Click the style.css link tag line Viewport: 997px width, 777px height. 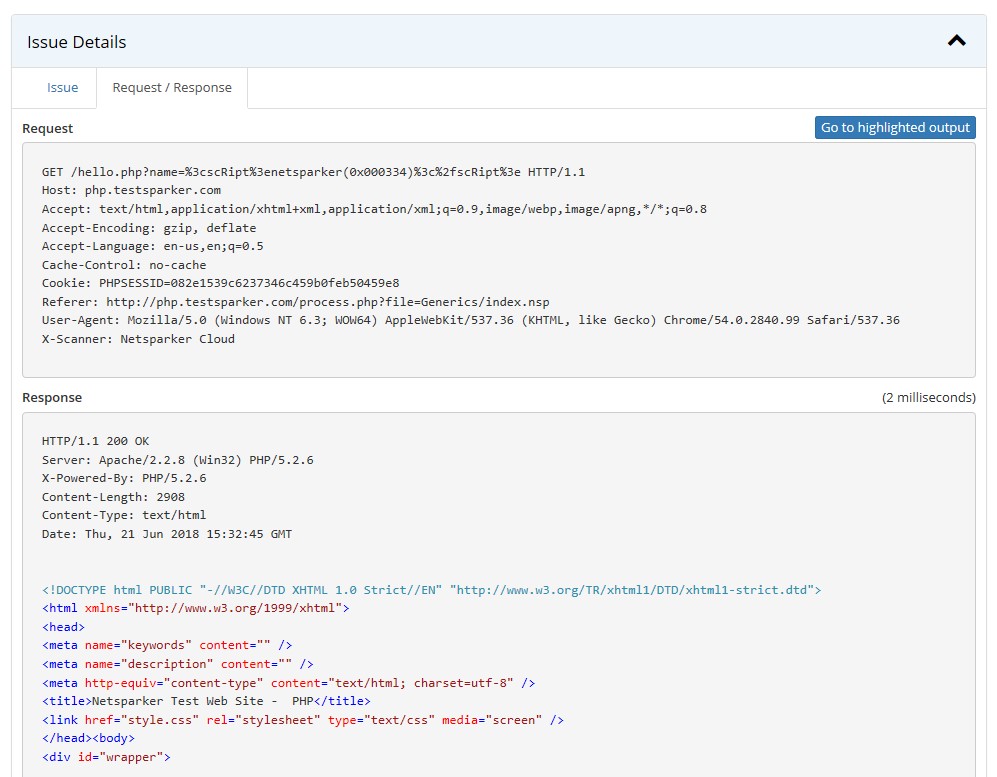click(303, 720)
